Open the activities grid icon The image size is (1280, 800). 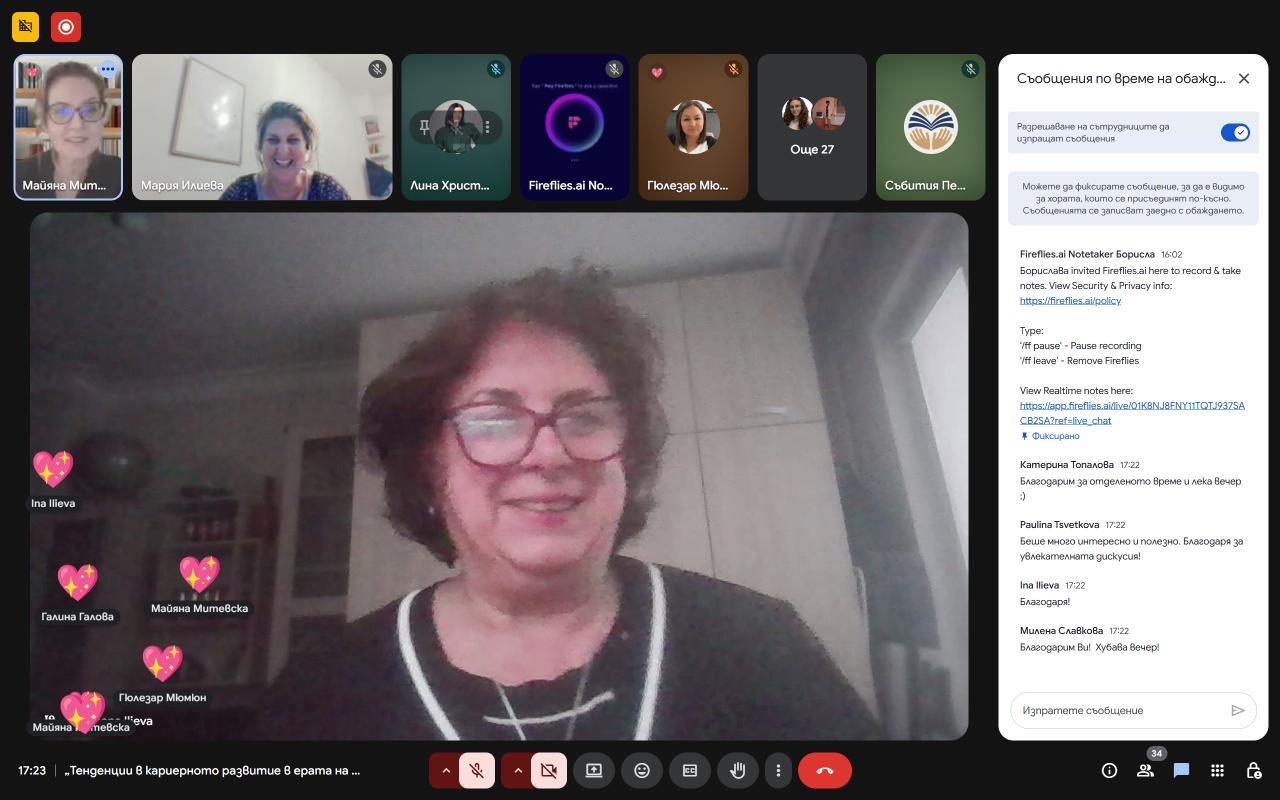click(x=1217, y=770)
